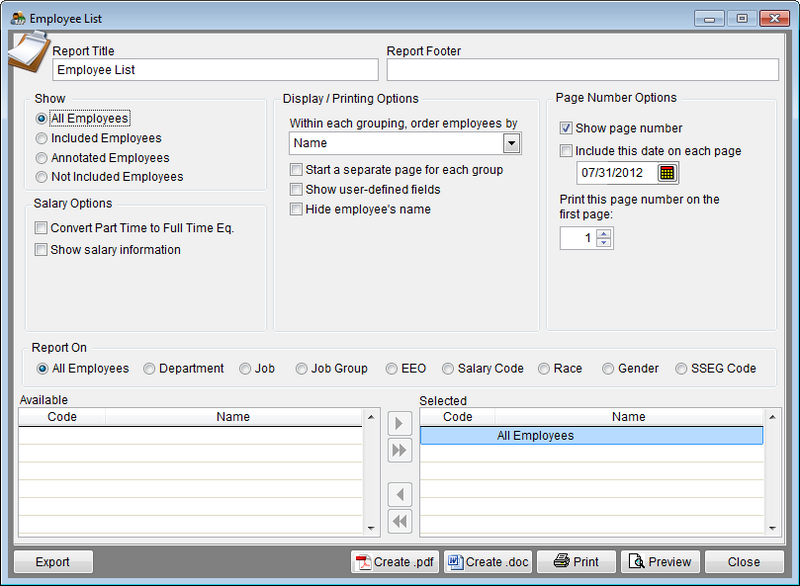Open the date picker calendar icon

[x=667, y=173]
